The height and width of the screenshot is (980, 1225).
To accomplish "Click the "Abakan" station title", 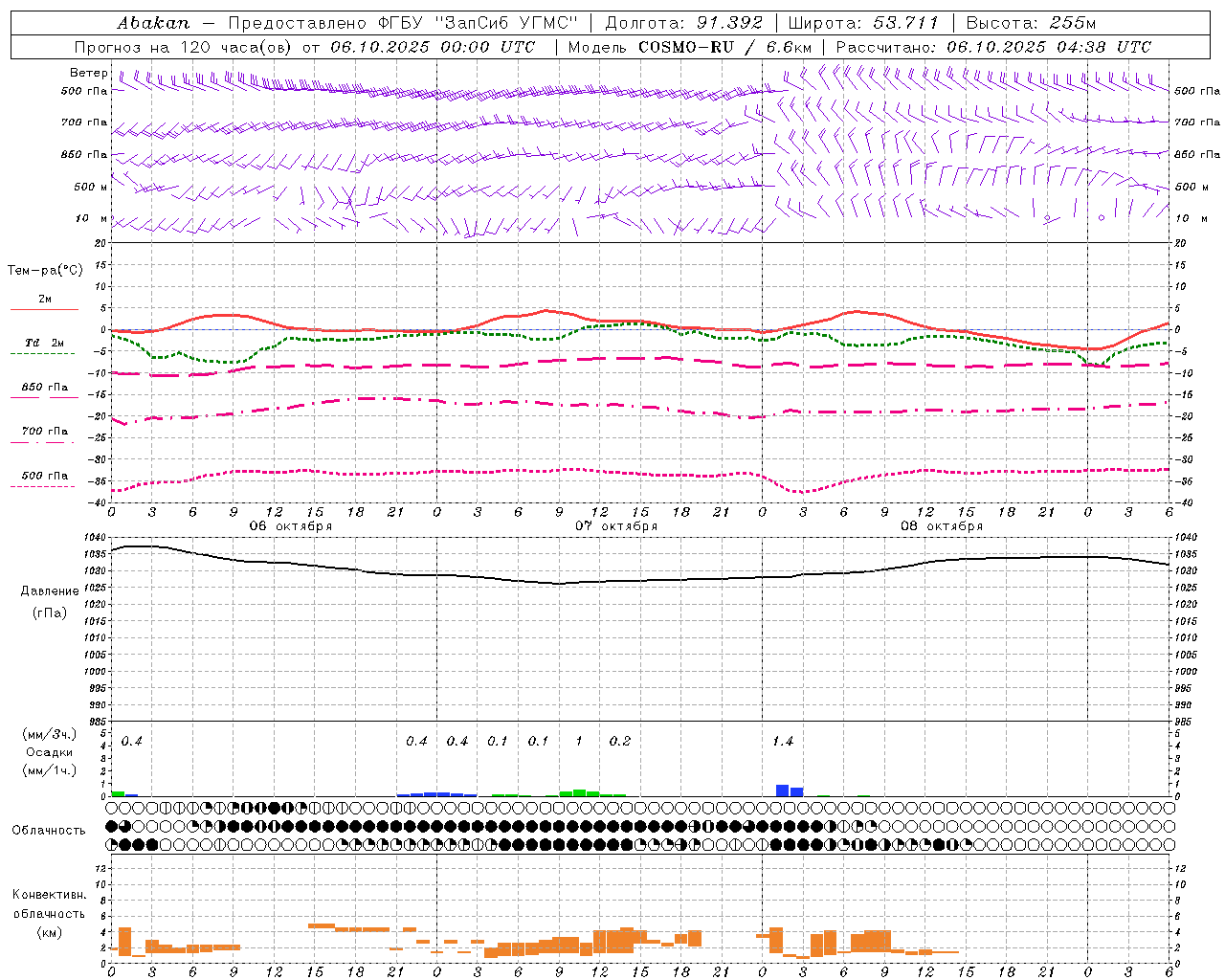I will pos(154,23).
